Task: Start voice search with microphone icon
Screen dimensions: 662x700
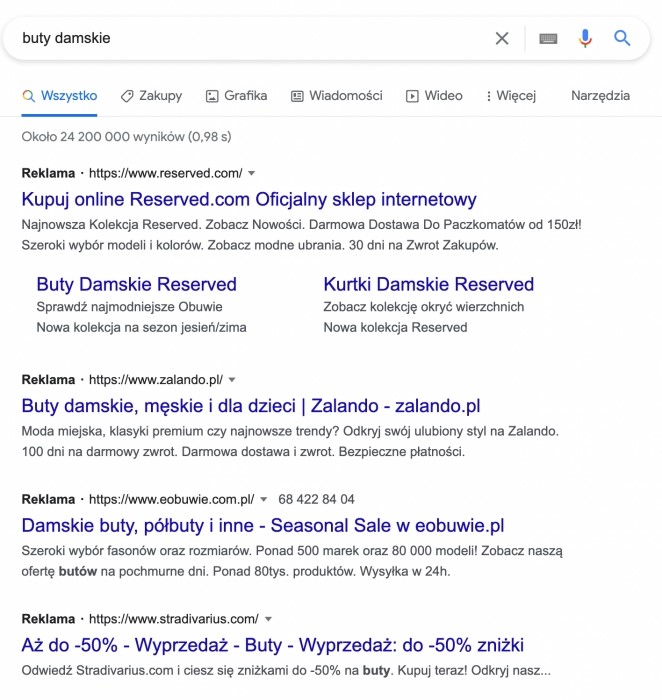Action: 585,38
